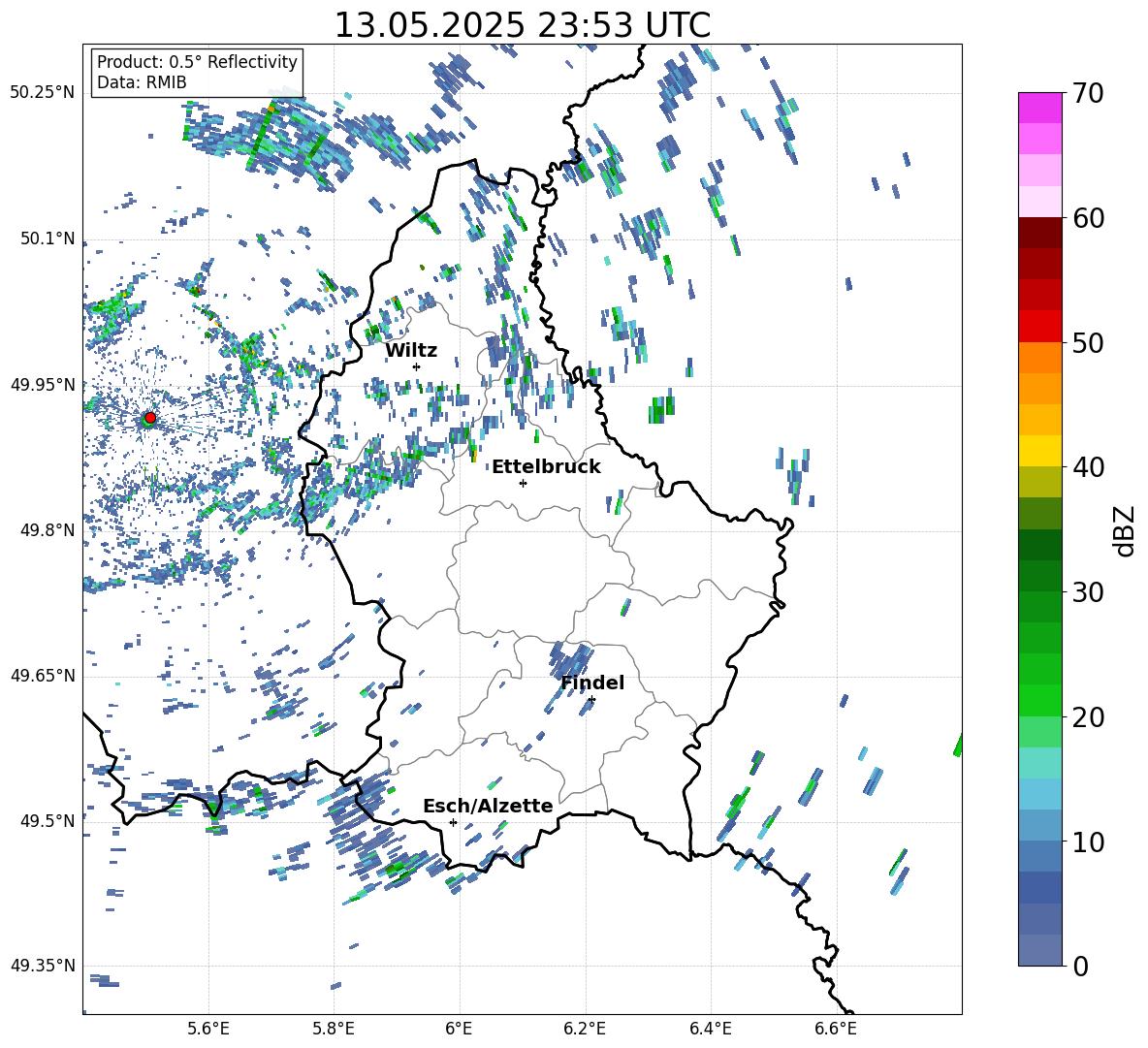Viewport: 1148px width, 1048px height.
Task: Click the 49.65°N latitude label
Action: point(43,676)
